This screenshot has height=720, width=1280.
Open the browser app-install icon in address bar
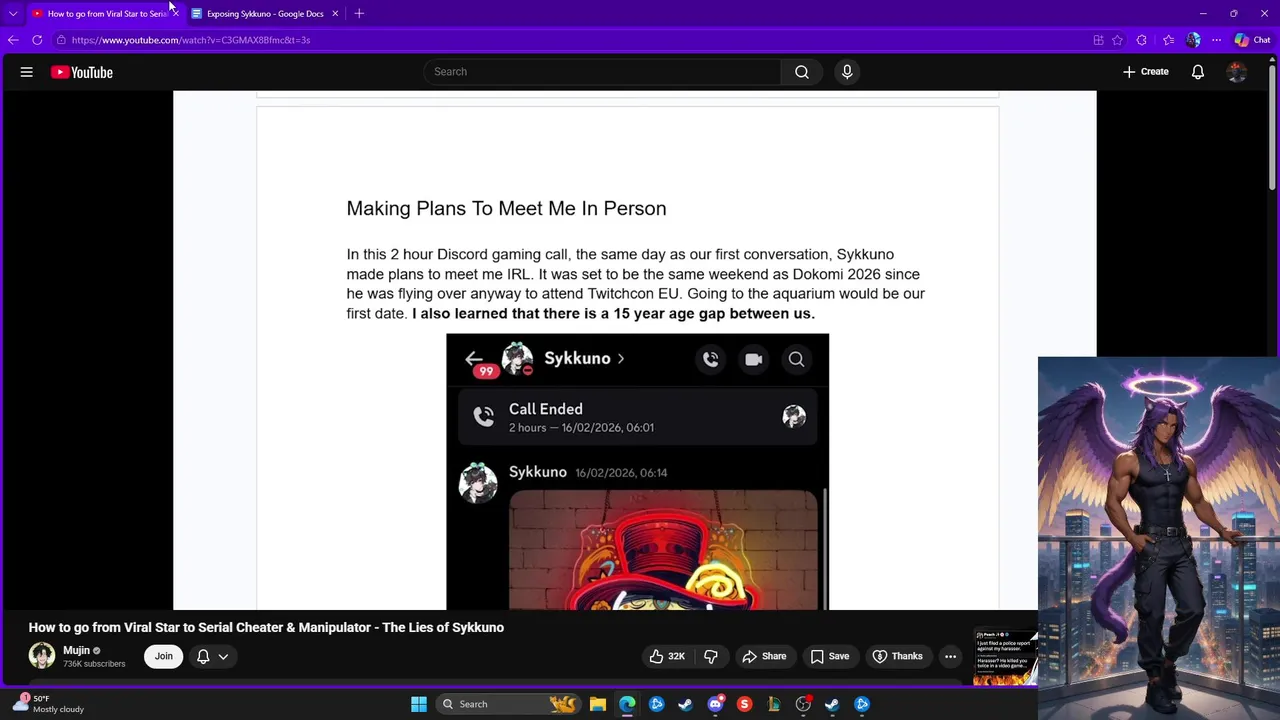coord(1098,40)
